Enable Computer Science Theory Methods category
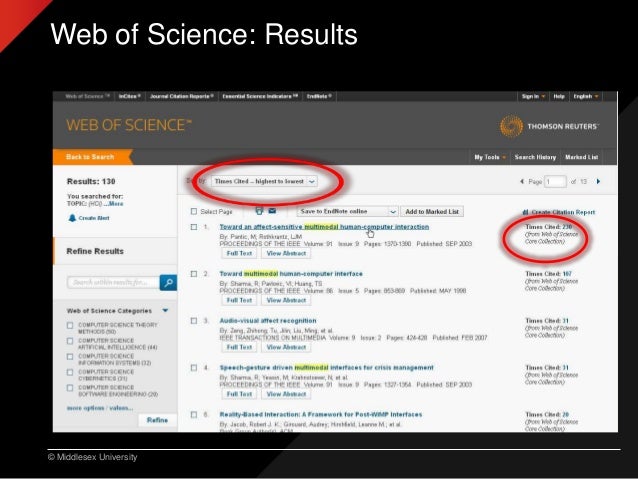Image resolution: width=638 pixels, height=479 pixels. pos(70,326)
